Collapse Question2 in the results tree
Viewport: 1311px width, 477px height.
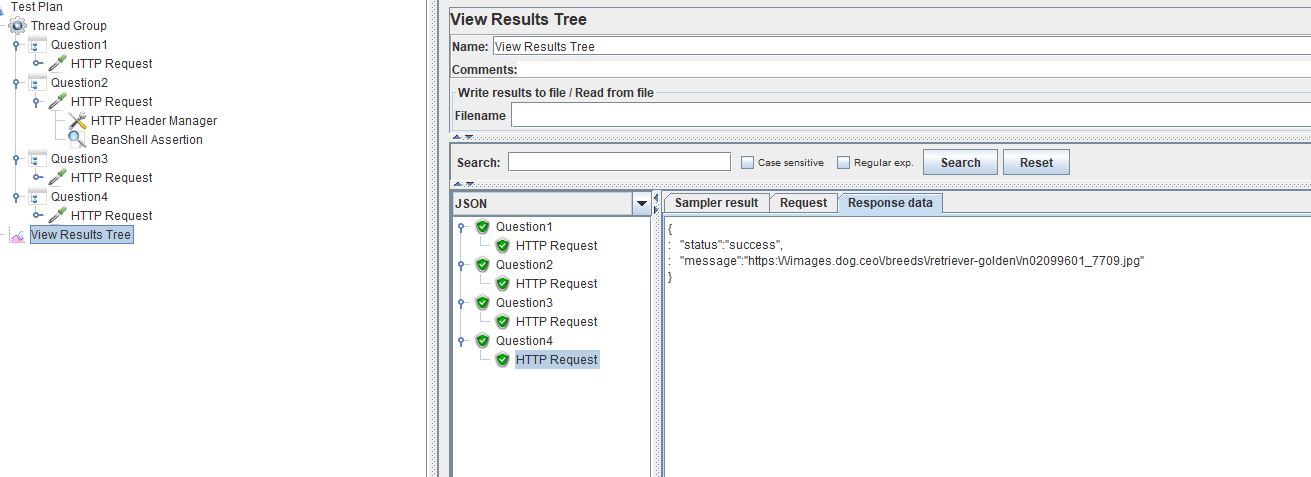[462, 265]
